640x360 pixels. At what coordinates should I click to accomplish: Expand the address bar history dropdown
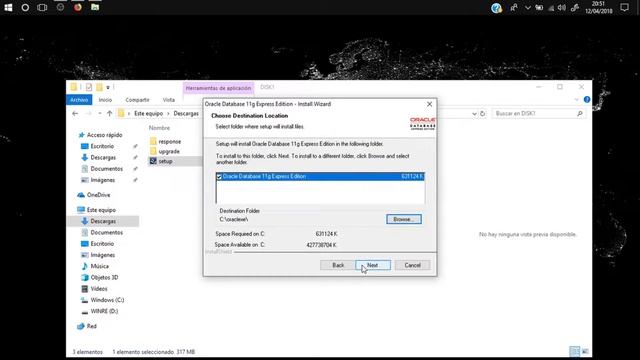click(474, 114)
